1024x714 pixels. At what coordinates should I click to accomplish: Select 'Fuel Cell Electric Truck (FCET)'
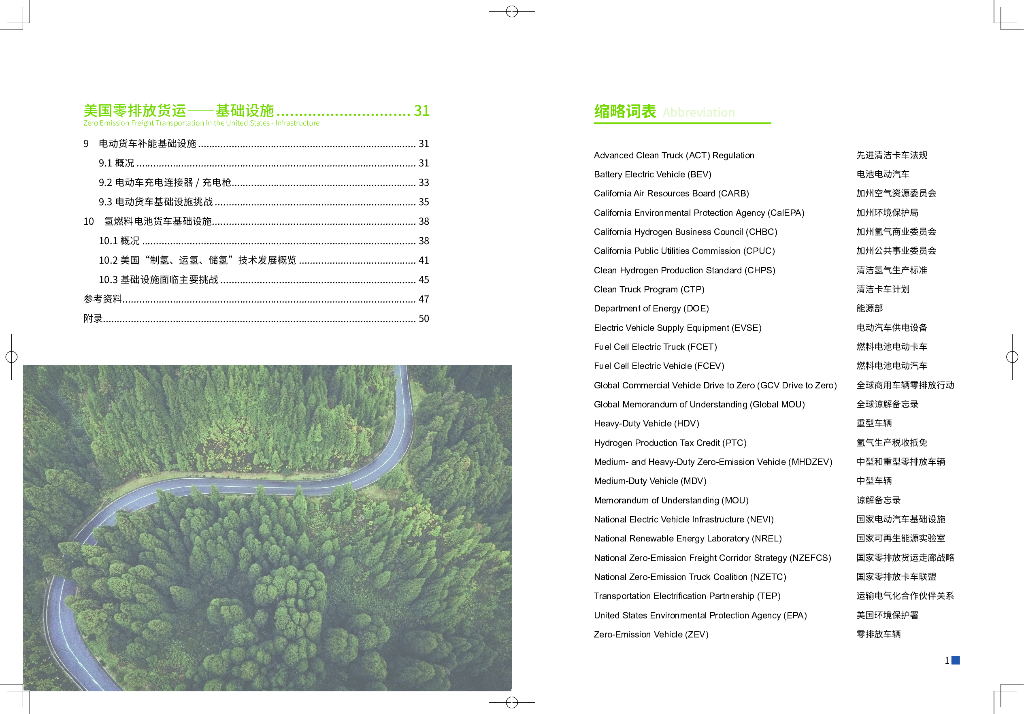pyautogui.click(x=655, y=347)
